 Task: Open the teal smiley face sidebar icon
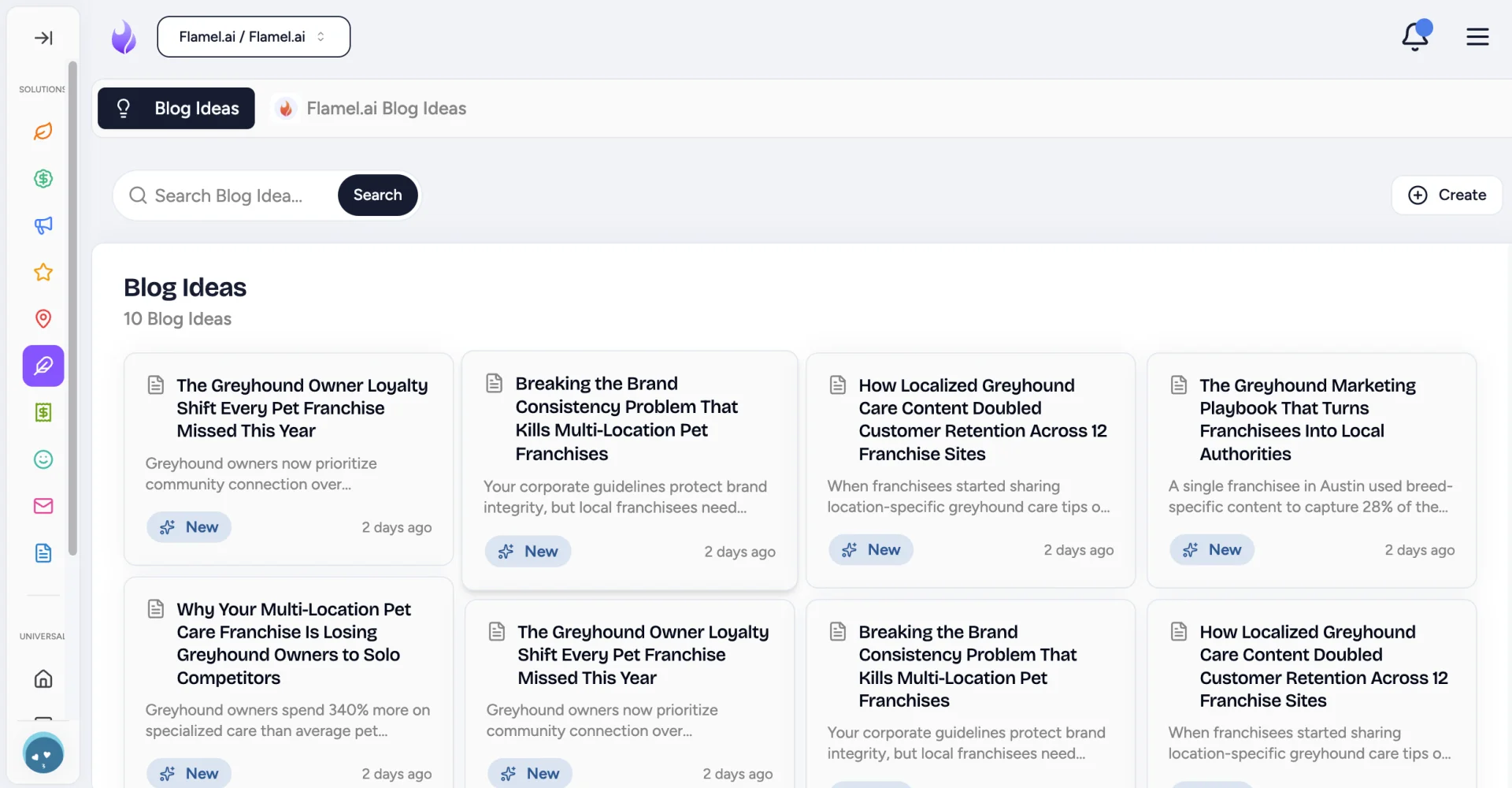pos(43,459)
